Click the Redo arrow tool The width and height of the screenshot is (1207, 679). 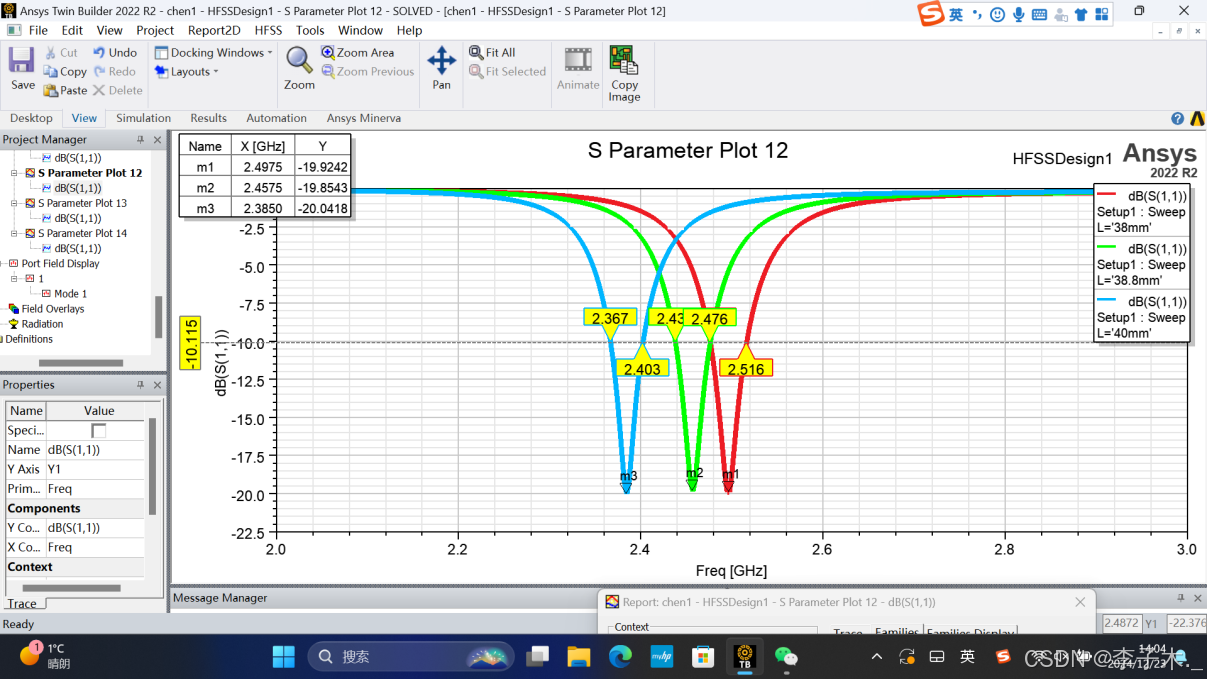pos(115,72)
